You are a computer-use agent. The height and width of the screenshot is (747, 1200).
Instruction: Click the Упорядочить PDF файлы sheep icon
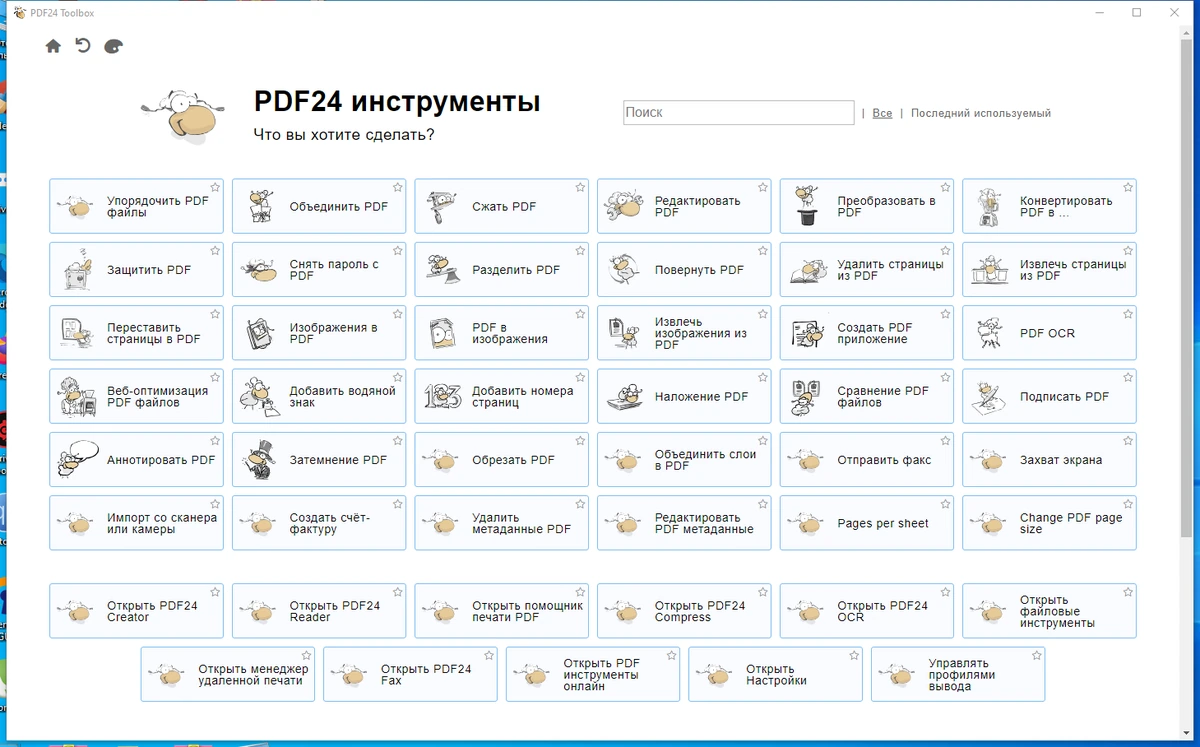pyautogui.click(x=77, y=206)
